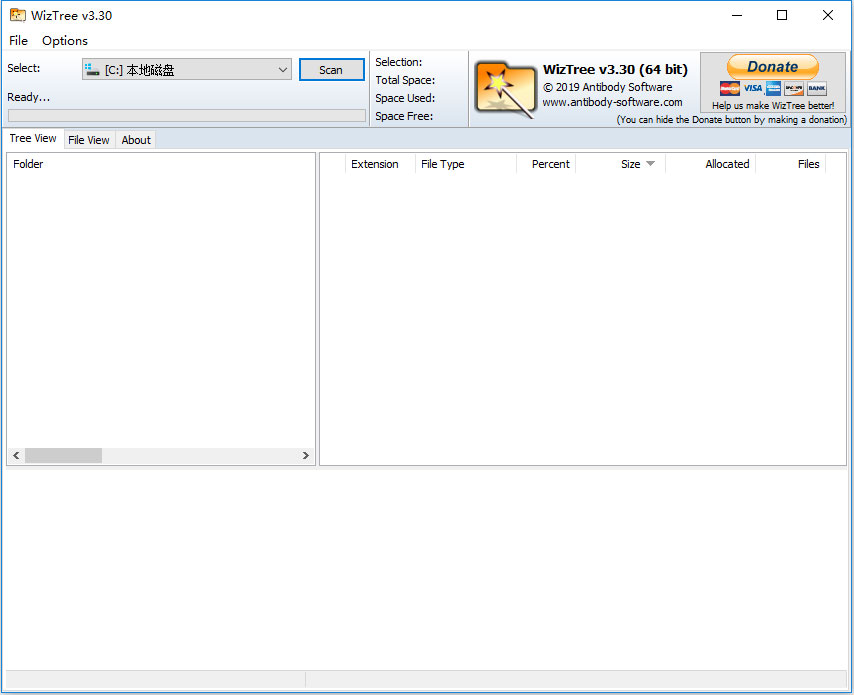Image resolution: width=854 pixels, height=695 pixels.
Task: Click the Scan button
Action: tap(331, 70)
